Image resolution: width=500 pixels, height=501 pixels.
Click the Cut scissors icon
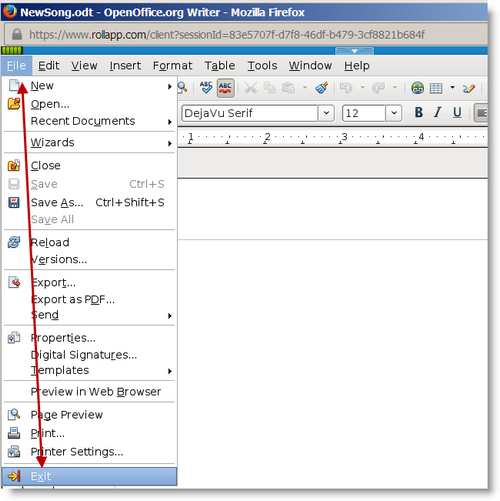(x=251, y=88)
